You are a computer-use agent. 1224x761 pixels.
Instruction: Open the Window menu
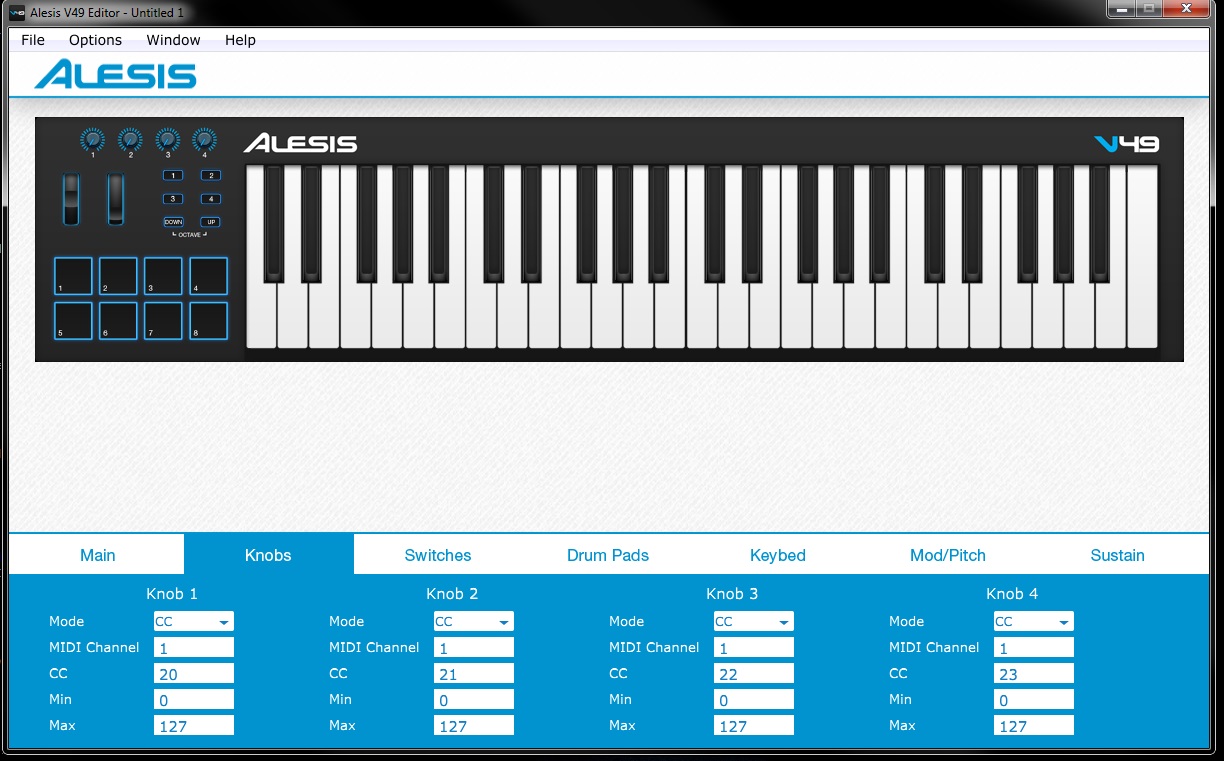[173, 40]
